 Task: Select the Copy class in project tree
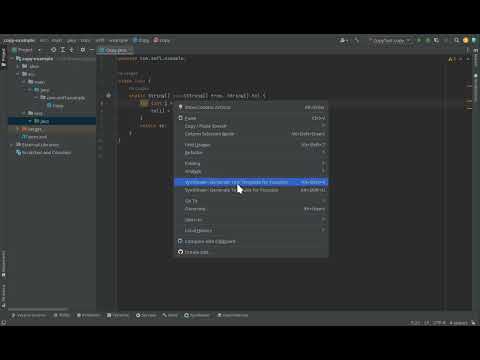[55, 106]
